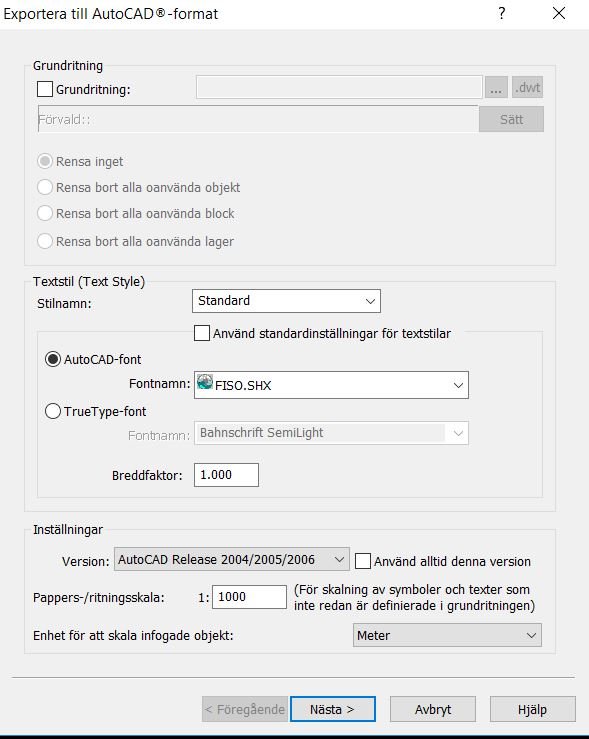Click the globe icon beside FISO.SHX

205,382
